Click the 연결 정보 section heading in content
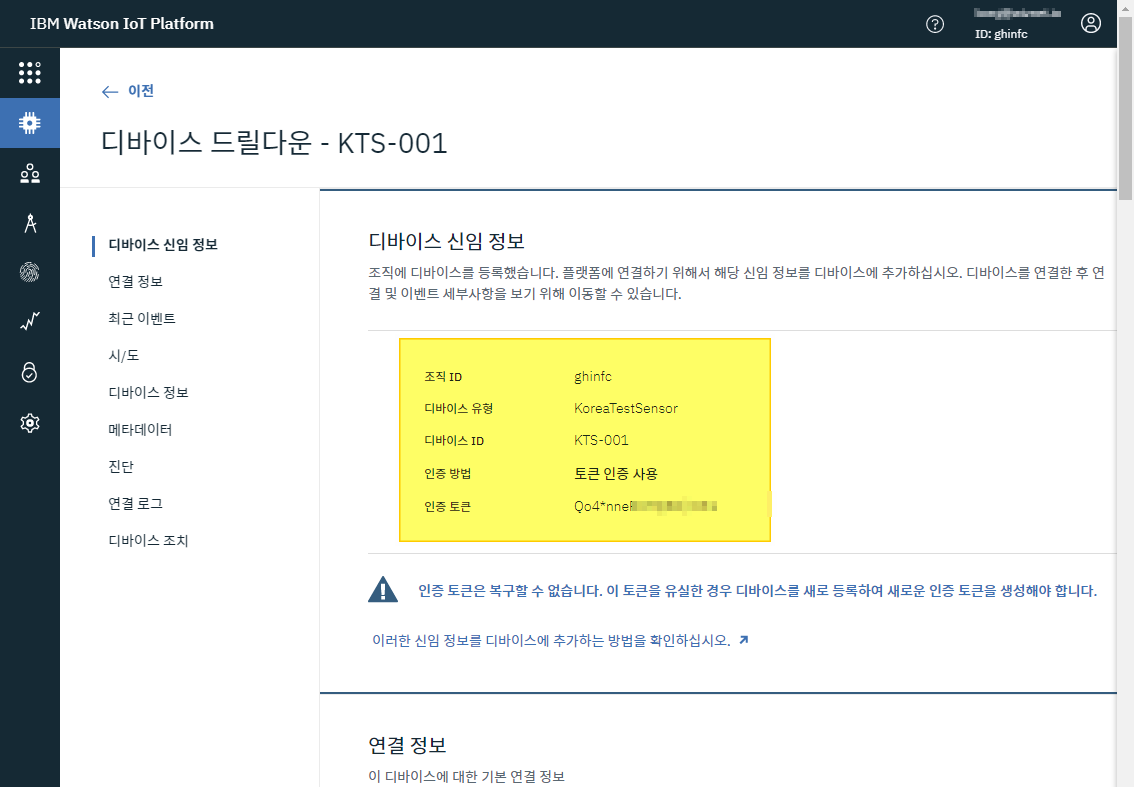 407,745
